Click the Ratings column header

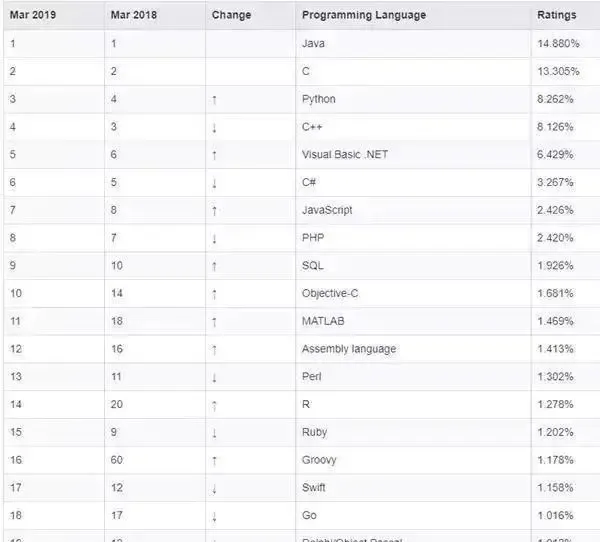tap(556, 16)
